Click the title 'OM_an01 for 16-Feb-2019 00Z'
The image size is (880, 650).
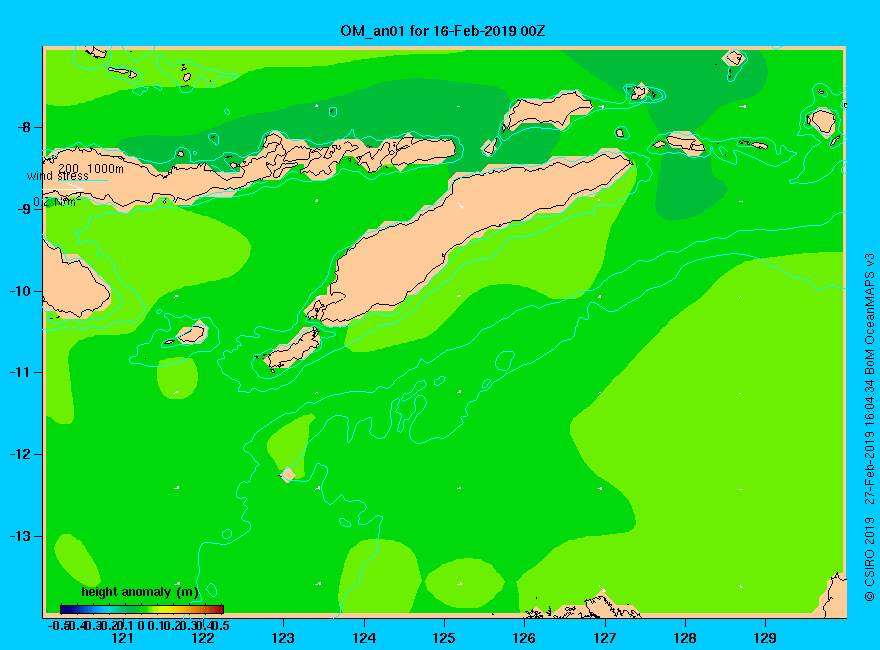(442, 31)
